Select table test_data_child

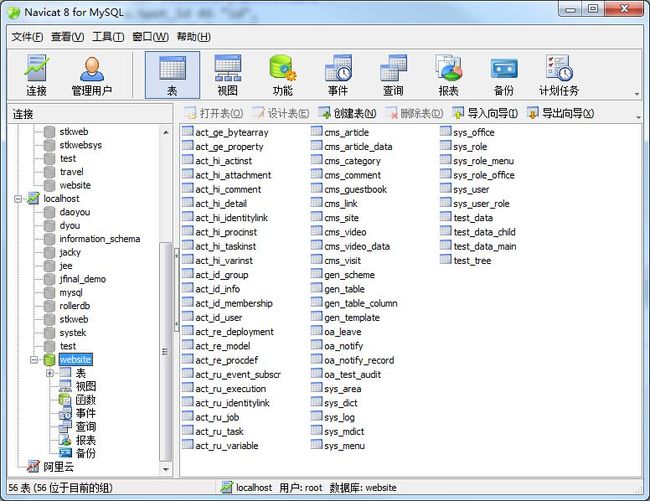tap(484, 232)
